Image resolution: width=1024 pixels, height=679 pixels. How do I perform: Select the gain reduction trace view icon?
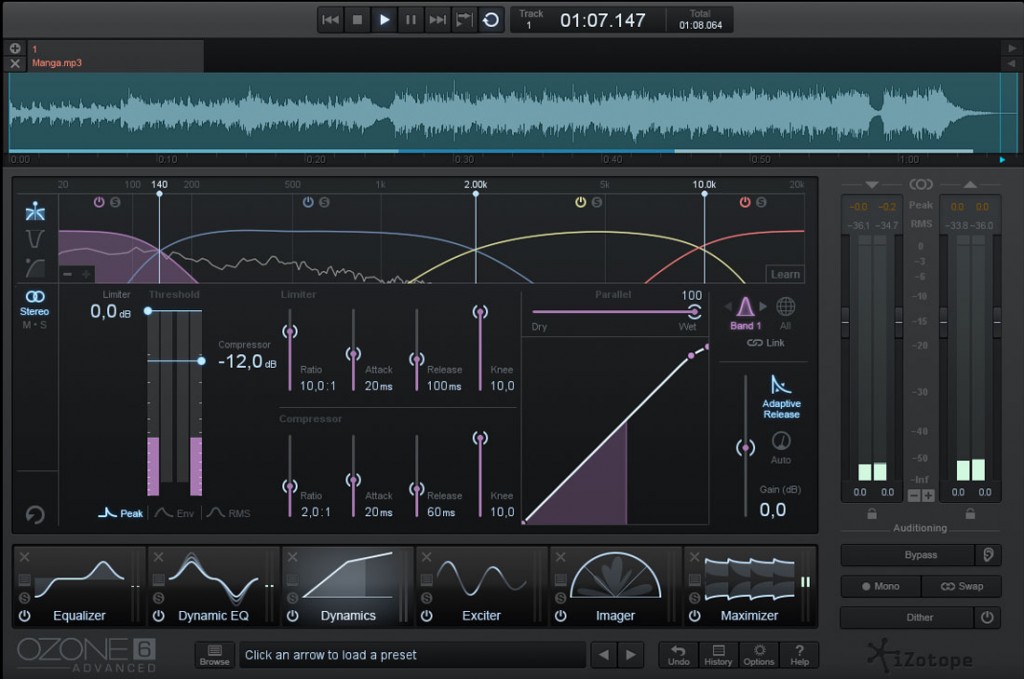click(x=35, y=239)
